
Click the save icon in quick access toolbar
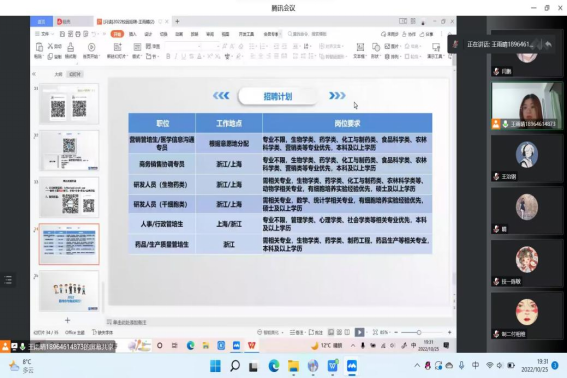click(x=62, y=34)
